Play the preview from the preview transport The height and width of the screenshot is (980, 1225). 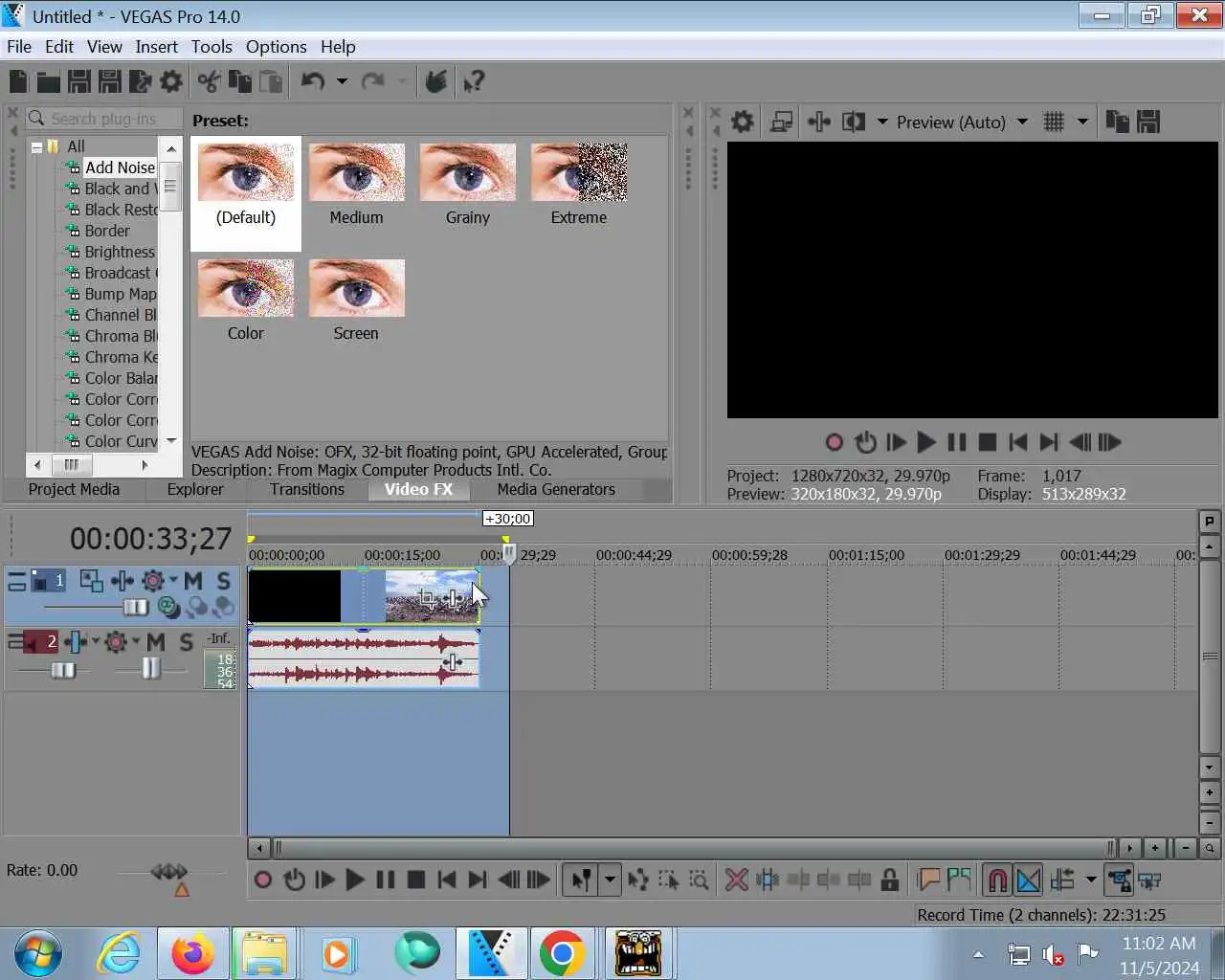click(925, 442)
